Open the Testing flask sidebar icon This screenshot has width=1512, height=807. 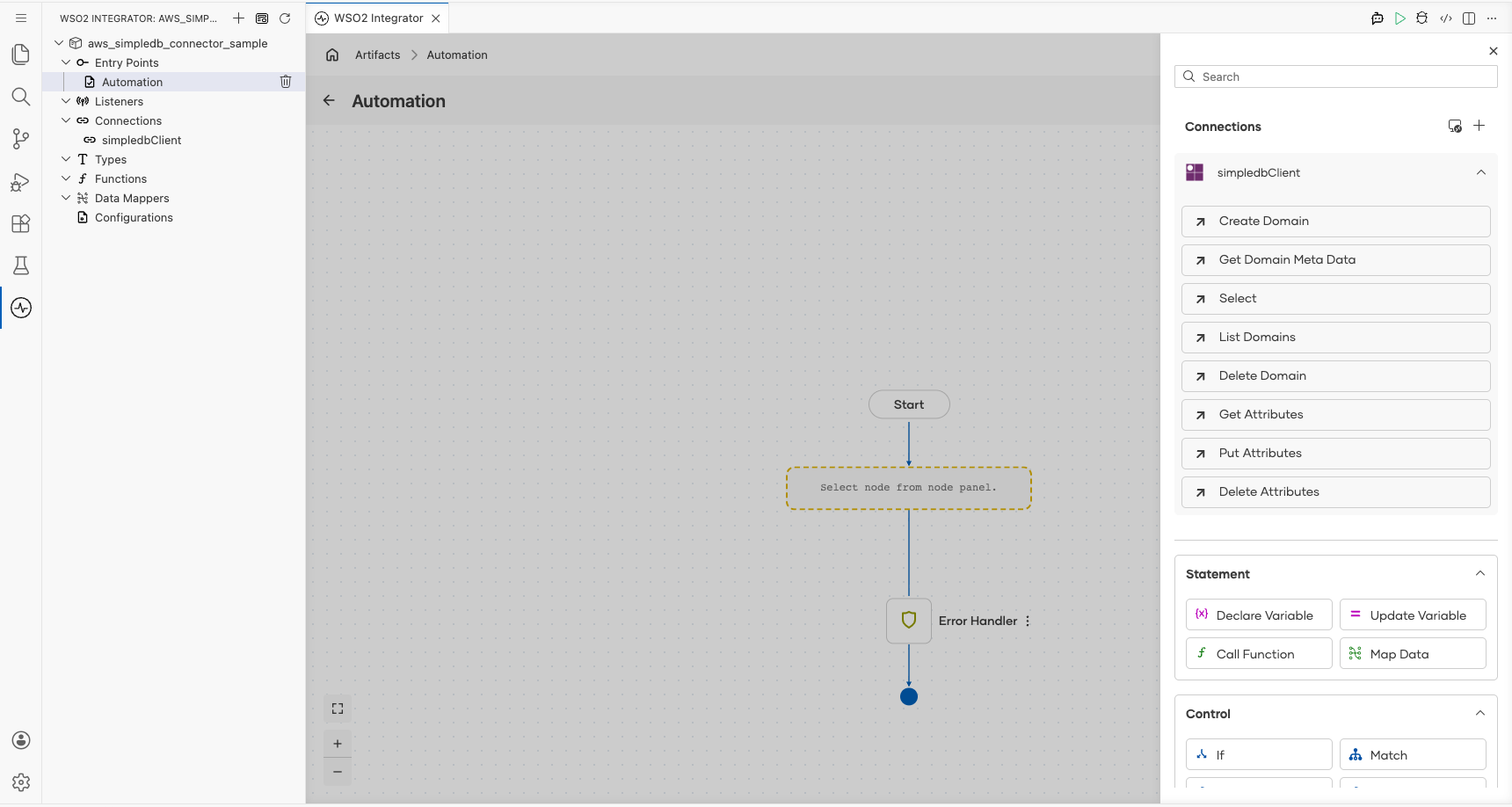click(x=21, y=265)
